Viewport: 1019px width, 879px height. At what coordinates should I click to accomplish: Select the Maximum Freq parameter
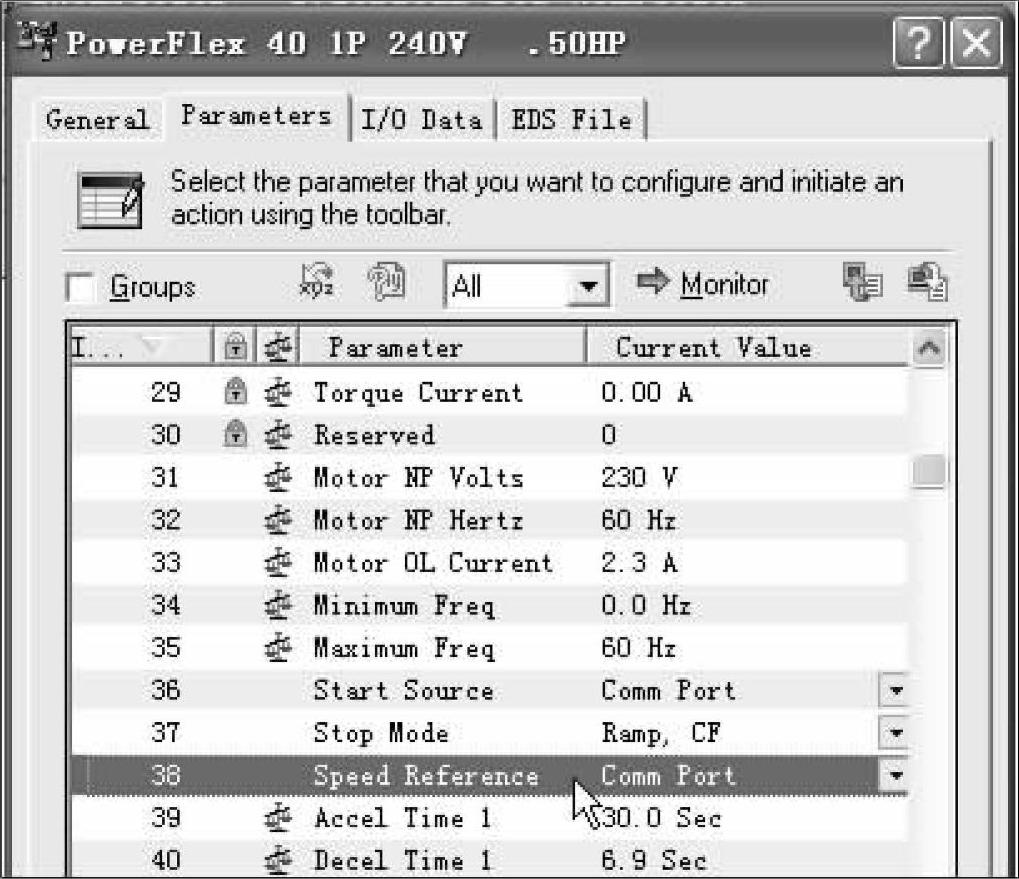click(404, 648)
